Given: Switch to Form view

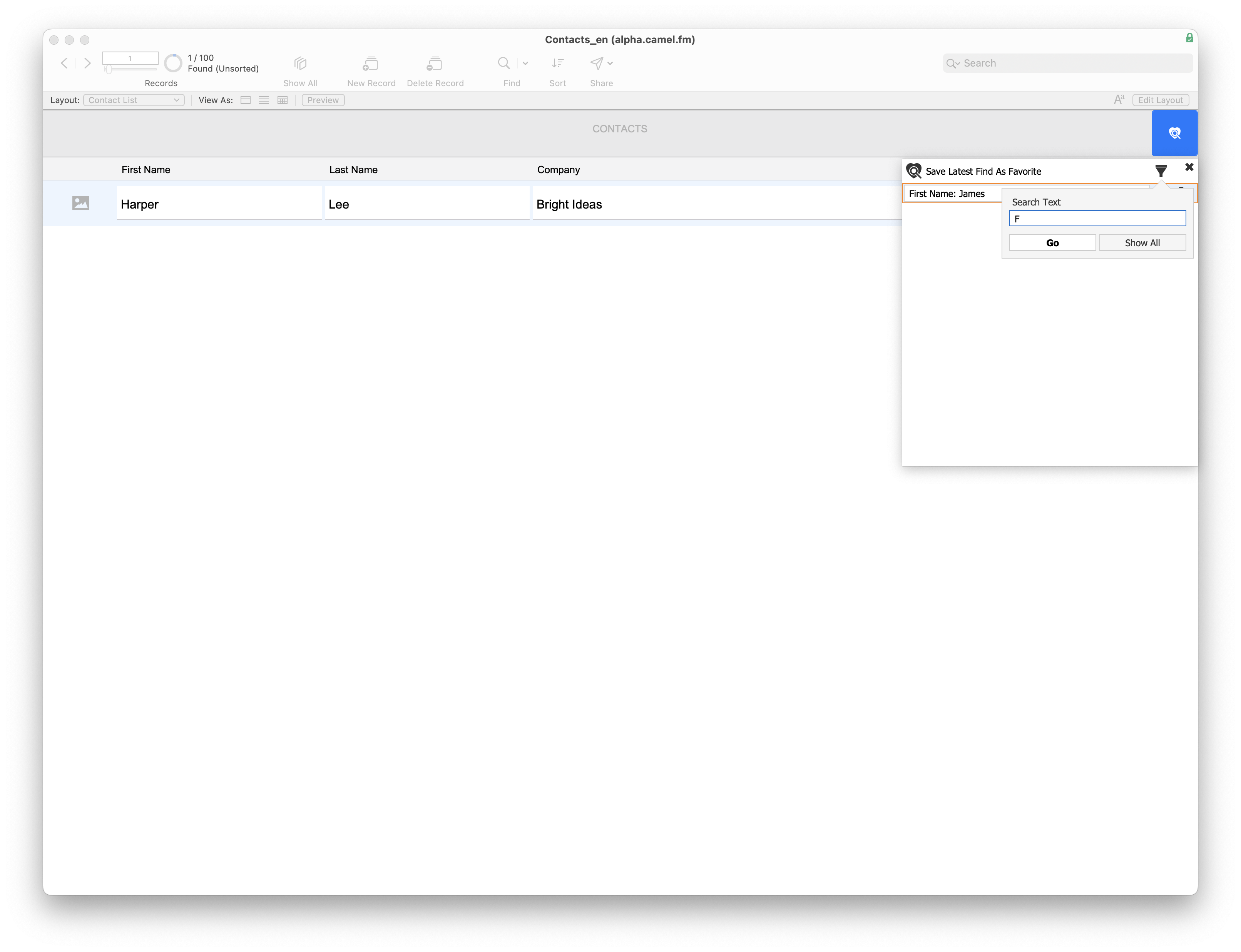Looking at the screenshot, I should click(x=246, y=100).
